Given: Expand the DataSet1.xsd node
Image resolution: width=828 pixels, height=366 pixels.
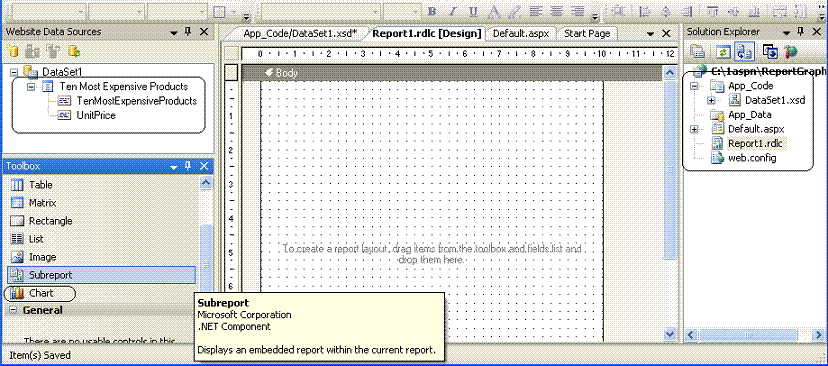Looking at the screenshot, I should click(711, 100).
